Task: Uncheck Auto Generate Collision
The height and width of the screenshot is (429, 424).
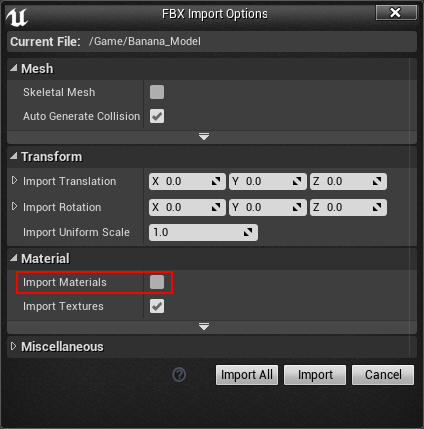Action: (157, 116)
